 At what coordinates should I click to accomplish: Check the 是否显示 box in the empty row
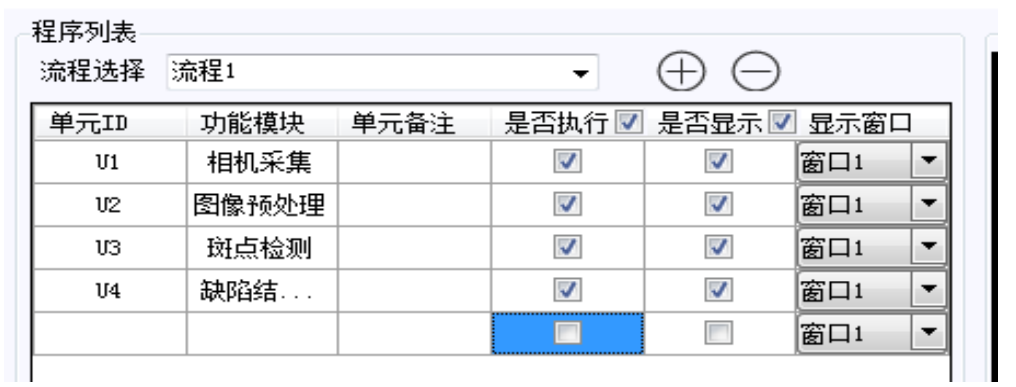coord(719,333)
